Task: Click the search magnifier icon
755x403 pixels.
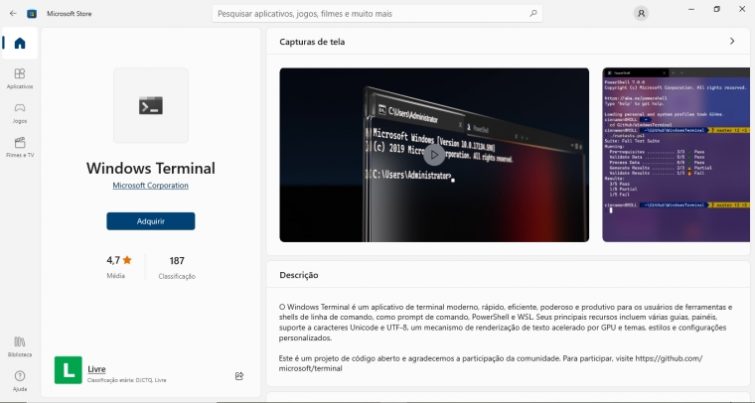Action: pyautogui.click(x=533, y=13)
